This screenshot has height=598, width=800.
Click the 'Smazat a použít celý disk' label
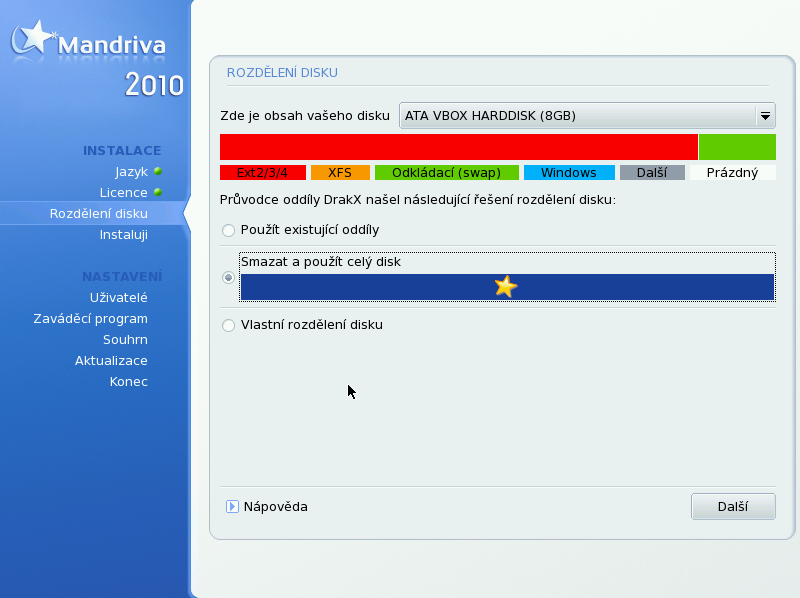(x=320, y=262)
